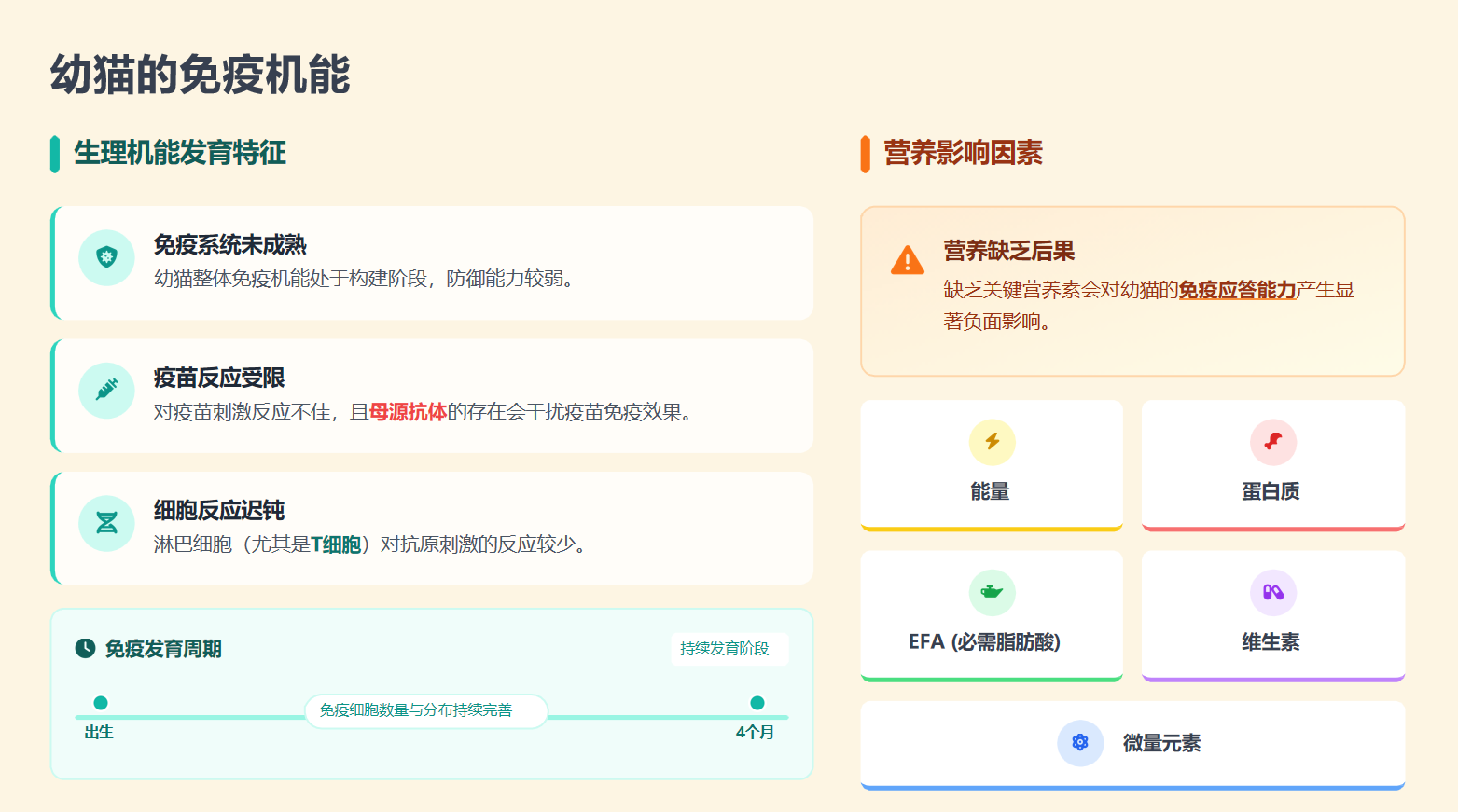The height and width of the screenshot is (812, 1458).
Task: Click the warning triangle icon beside 营养缺乏后果
Action: [907, 260]
